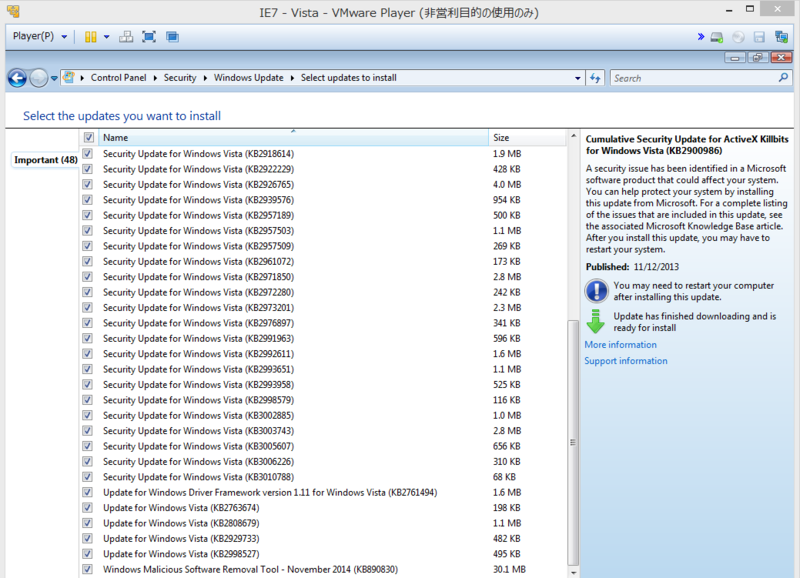Select Security Update KB2976897 row
The height and width of the screenshot is (578, 800).
pos(323,323)
